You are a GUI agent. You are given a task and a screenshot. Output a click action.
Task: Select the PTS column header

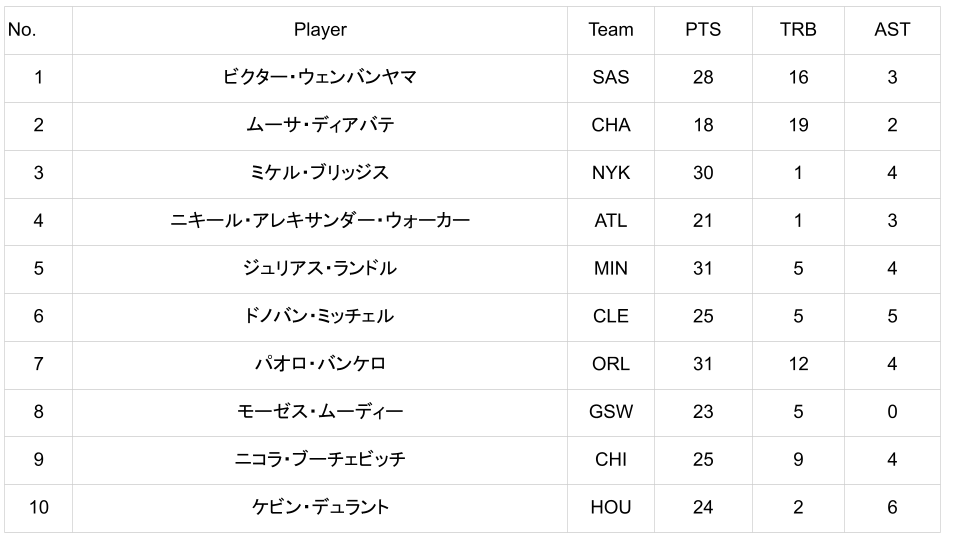click(703, 30)
